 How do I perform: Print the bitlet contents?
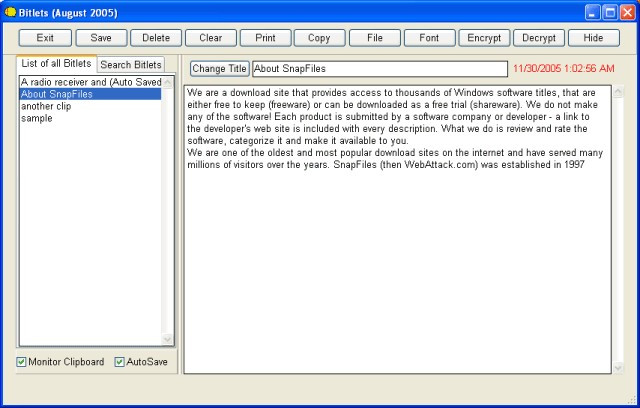(x=265, y=38)
